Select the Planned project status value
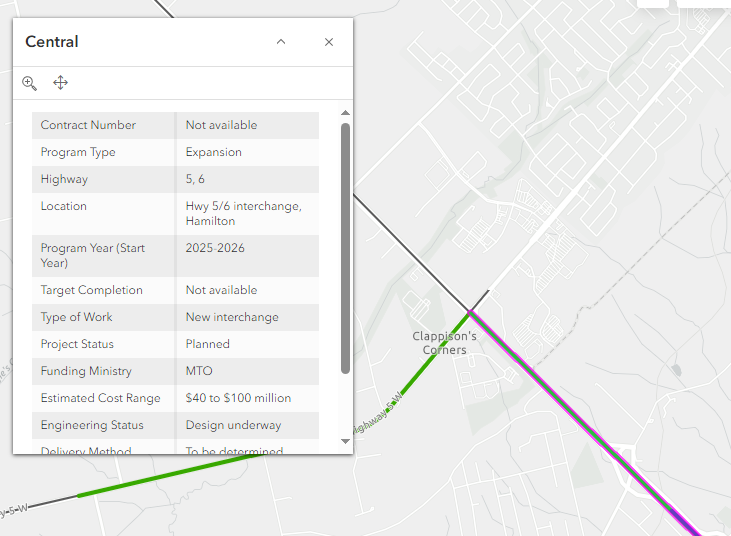Screen dimensions: 731x536 (x=208, y=344)
